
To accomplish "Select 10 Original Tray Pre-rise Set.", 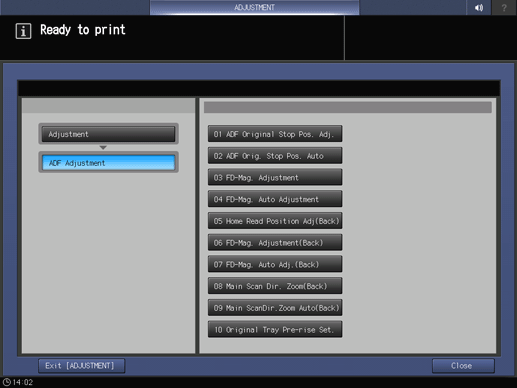I will point(275,329).
